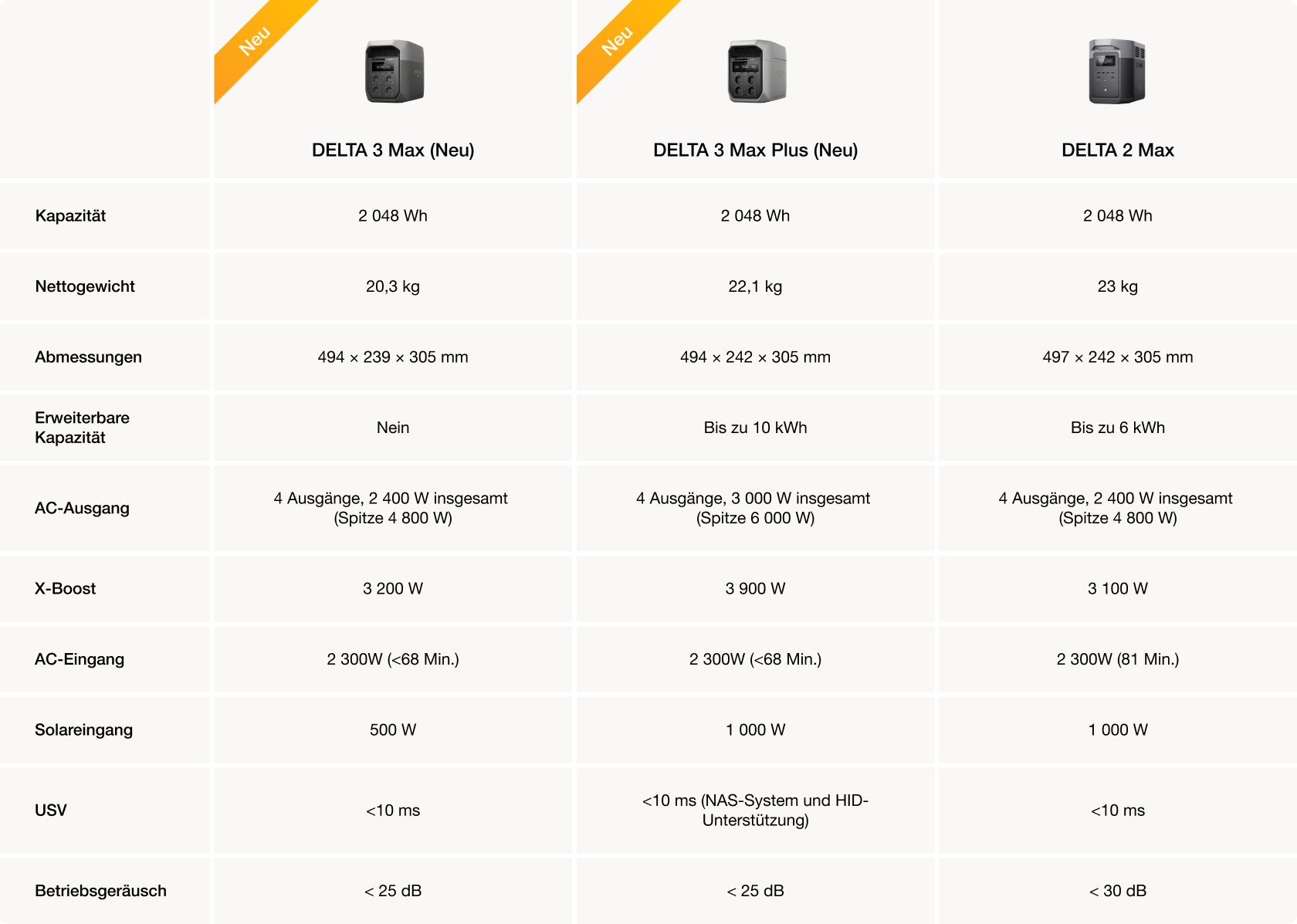The width and height of the screenshot is (1297, 924).
Task: Click the DELTA 3 Max Plus product image
Action: tap(757, 72)
